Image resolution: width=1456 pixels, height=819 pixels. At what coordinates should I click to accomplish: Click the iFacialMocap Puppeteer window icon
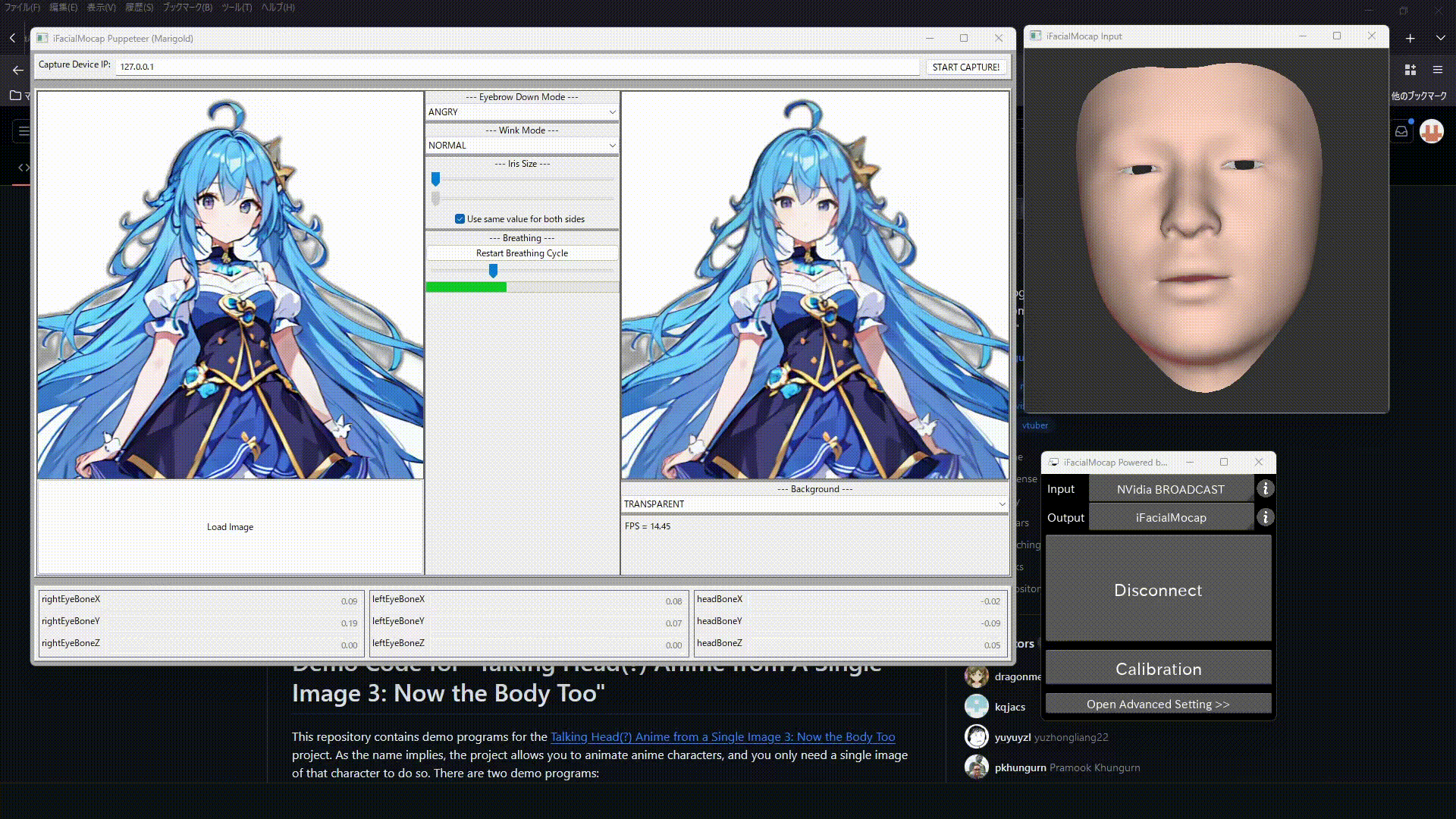point(42,38)
